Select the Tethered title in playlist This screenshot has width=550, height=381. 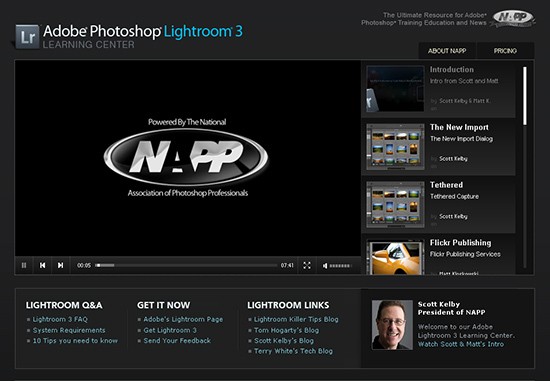446,185
